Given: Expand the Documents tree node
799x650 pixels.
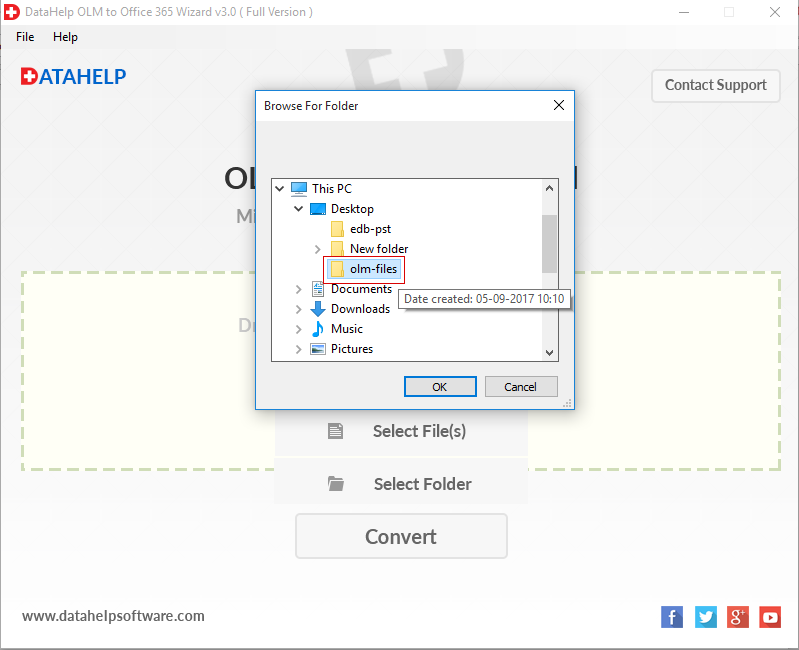Looking at the screenshot, I should coord(299,289).
